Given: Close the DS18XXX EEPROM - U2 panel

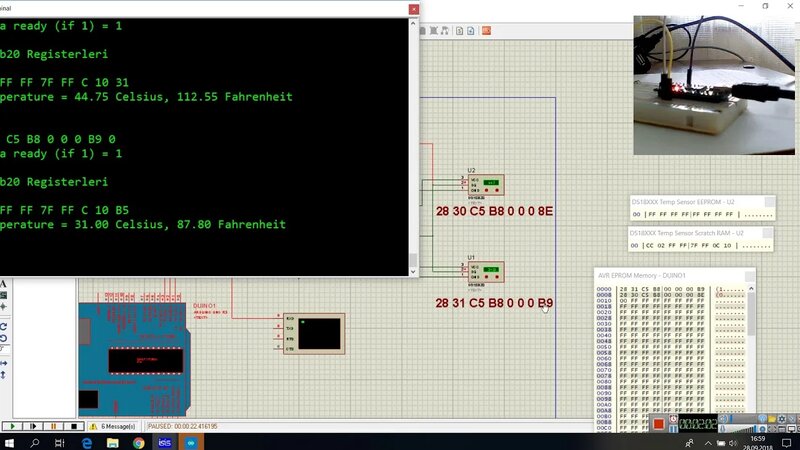Looking at the screenshot, I should (769, 202).
